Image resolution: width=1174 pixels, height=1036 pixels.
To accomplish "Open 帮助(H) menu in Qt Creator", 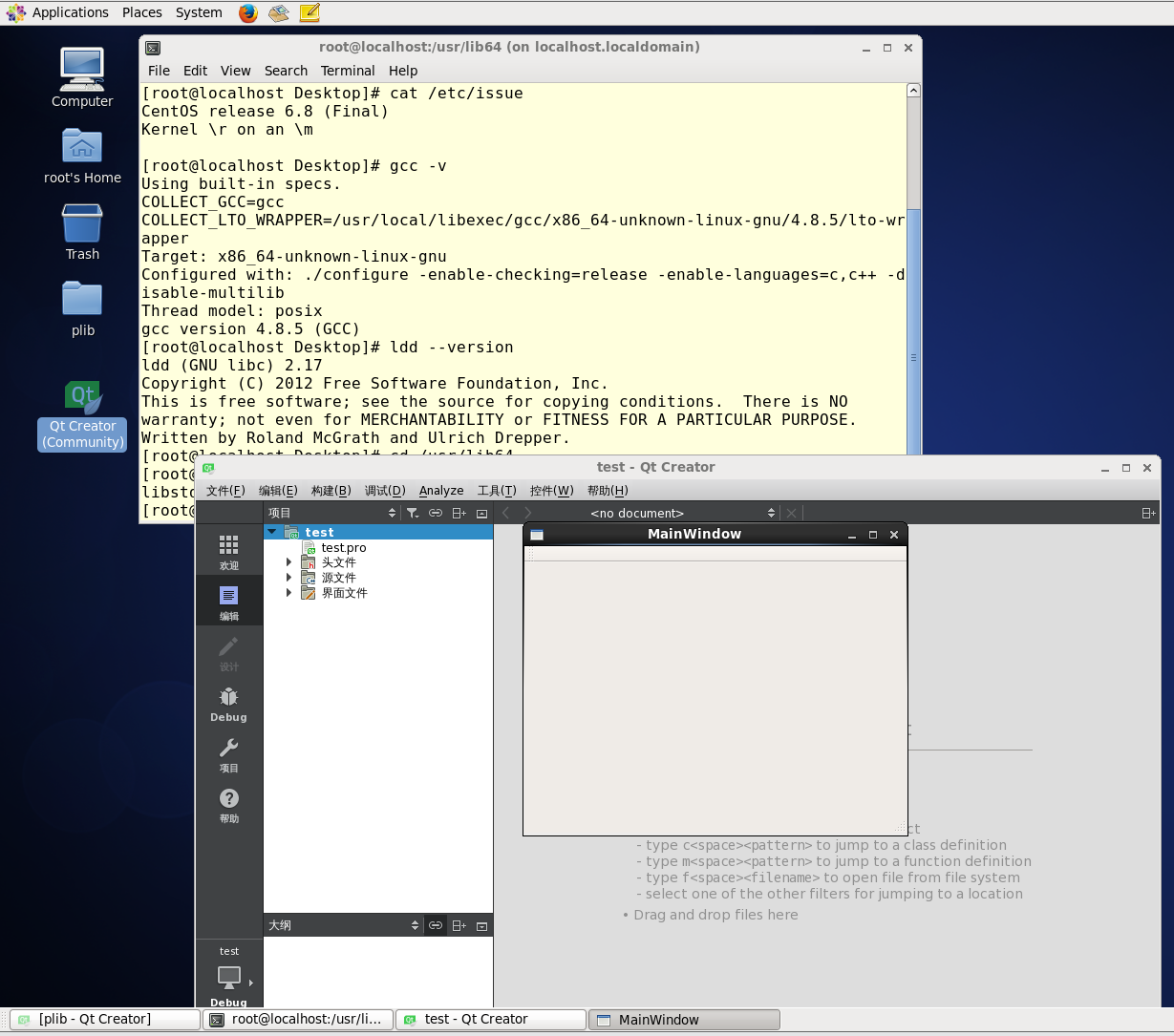I will click(x=608, y=490).
